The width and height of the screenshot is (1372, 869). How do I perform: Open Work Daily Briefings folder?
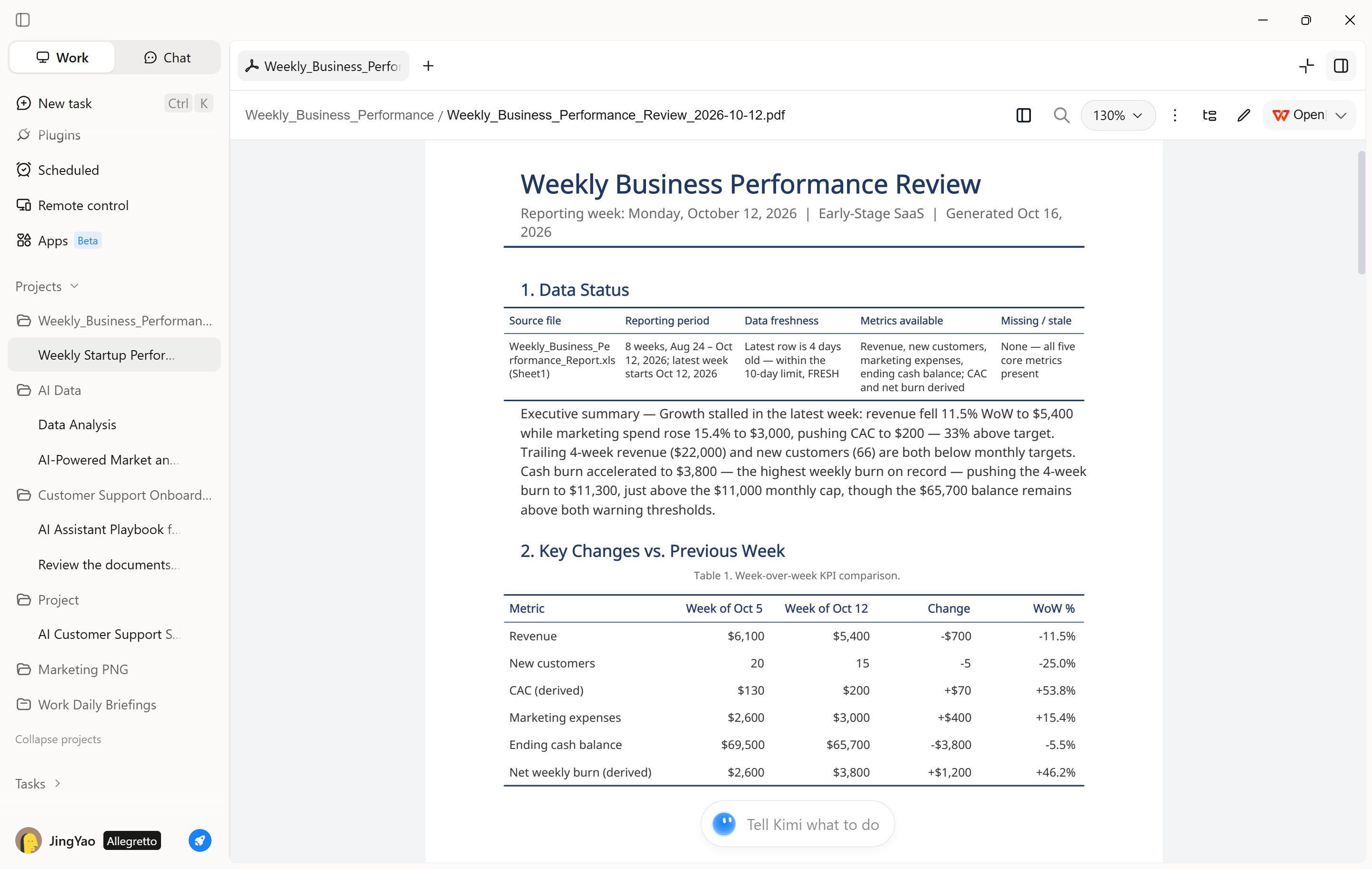click(x=114, y=704)
